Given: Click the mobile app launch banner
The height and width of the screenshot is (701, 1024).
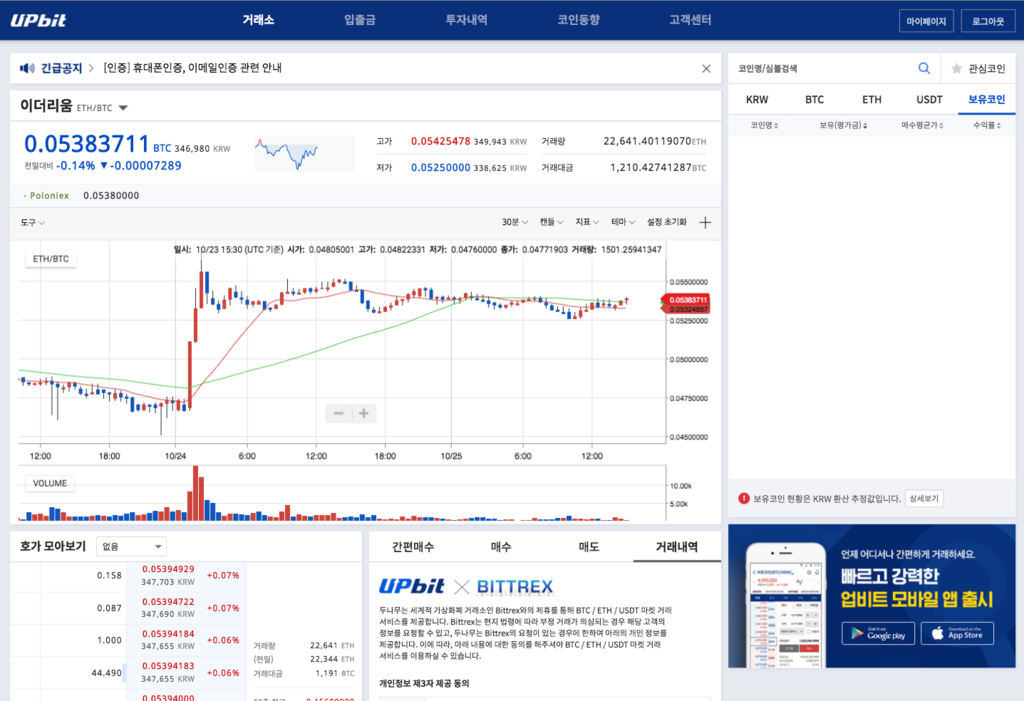Looking at the screenshot, I should point(872,596).
